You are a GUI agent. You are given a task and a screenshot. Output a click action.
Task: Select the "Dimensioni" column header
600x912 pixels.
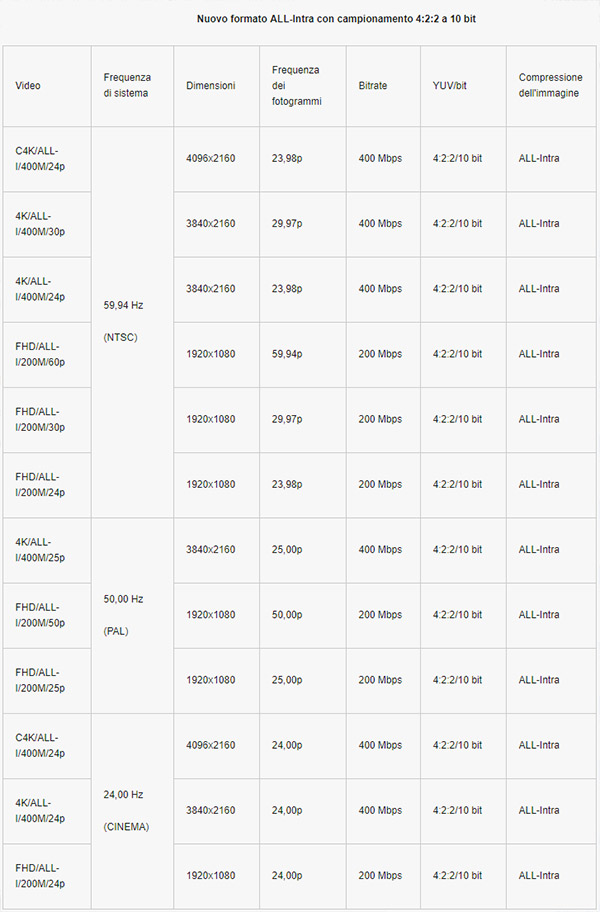tap(210, 86)
